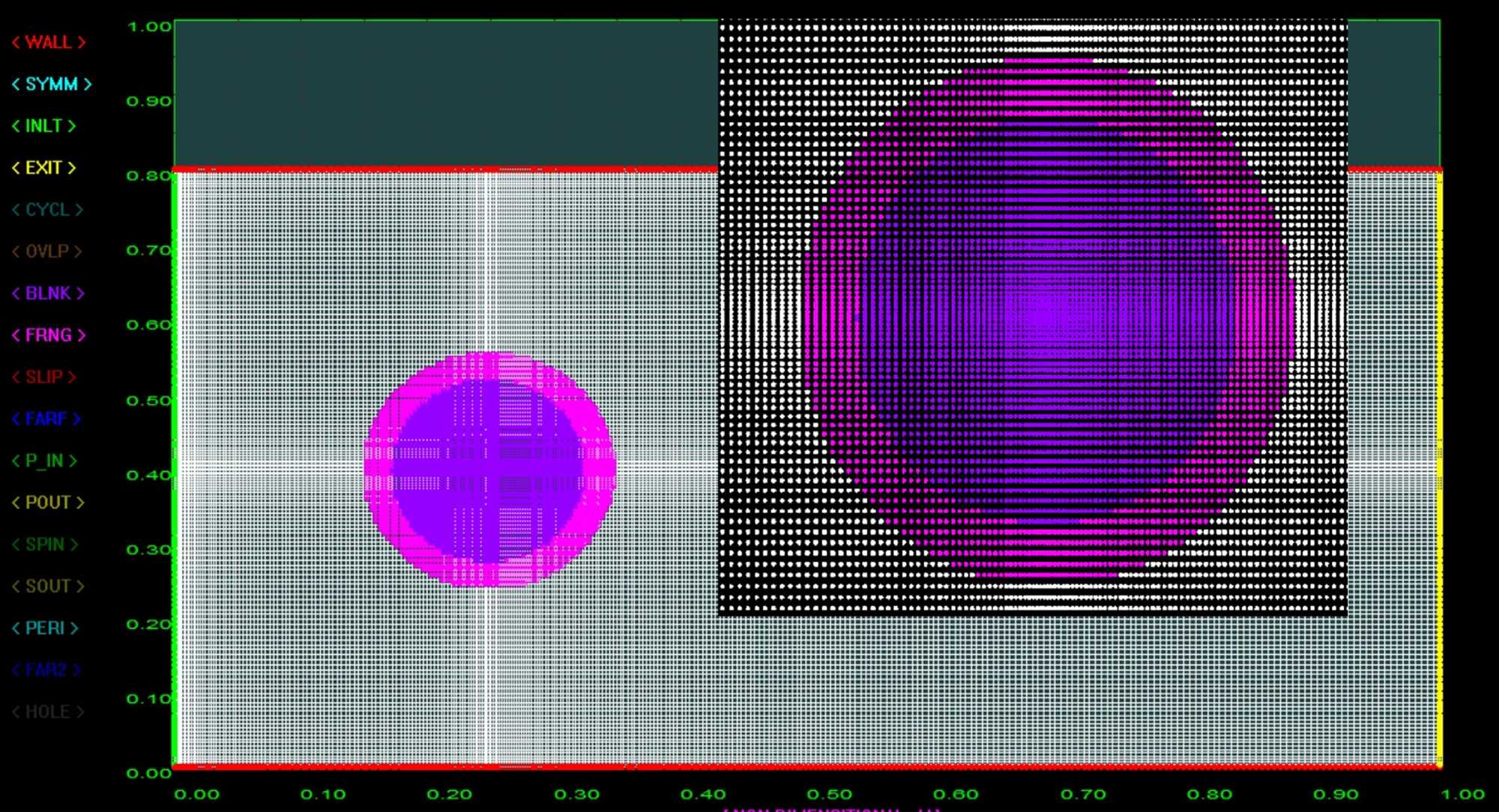Click the SPIN legend entry

coord(45,545)
